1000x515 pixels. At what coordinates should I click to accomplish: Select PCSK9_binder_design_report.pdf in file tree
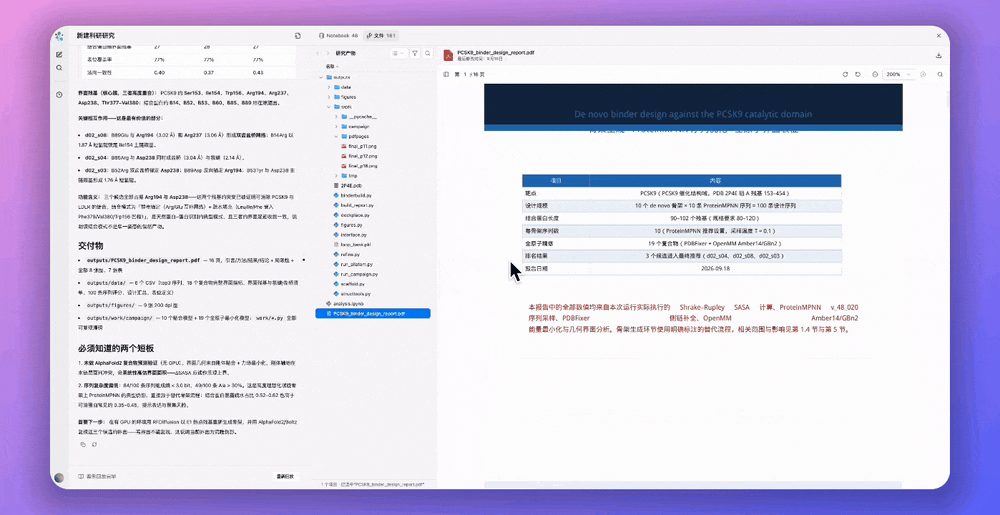pos(373,314)
